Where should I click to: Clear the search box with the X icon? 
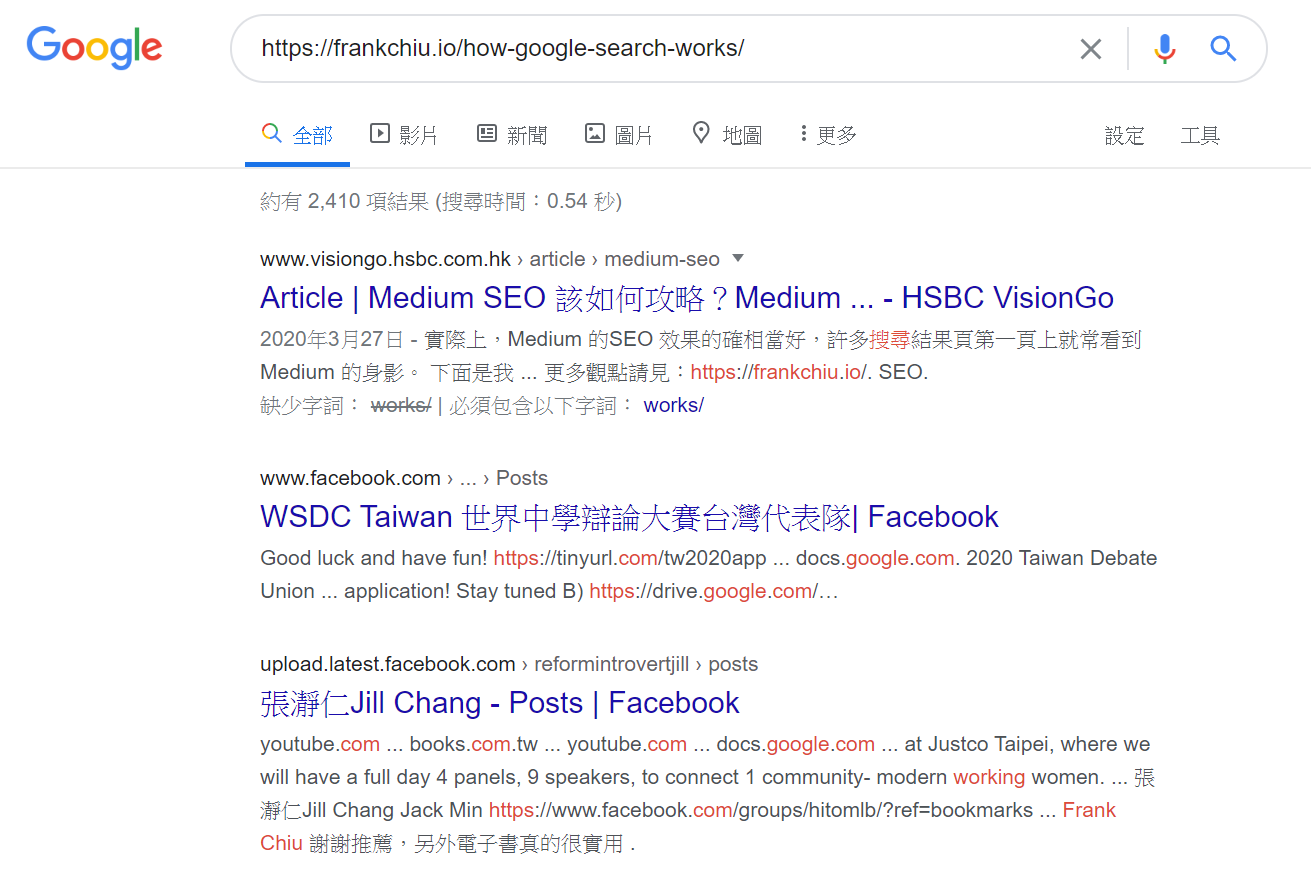[x=1091, y=48]
